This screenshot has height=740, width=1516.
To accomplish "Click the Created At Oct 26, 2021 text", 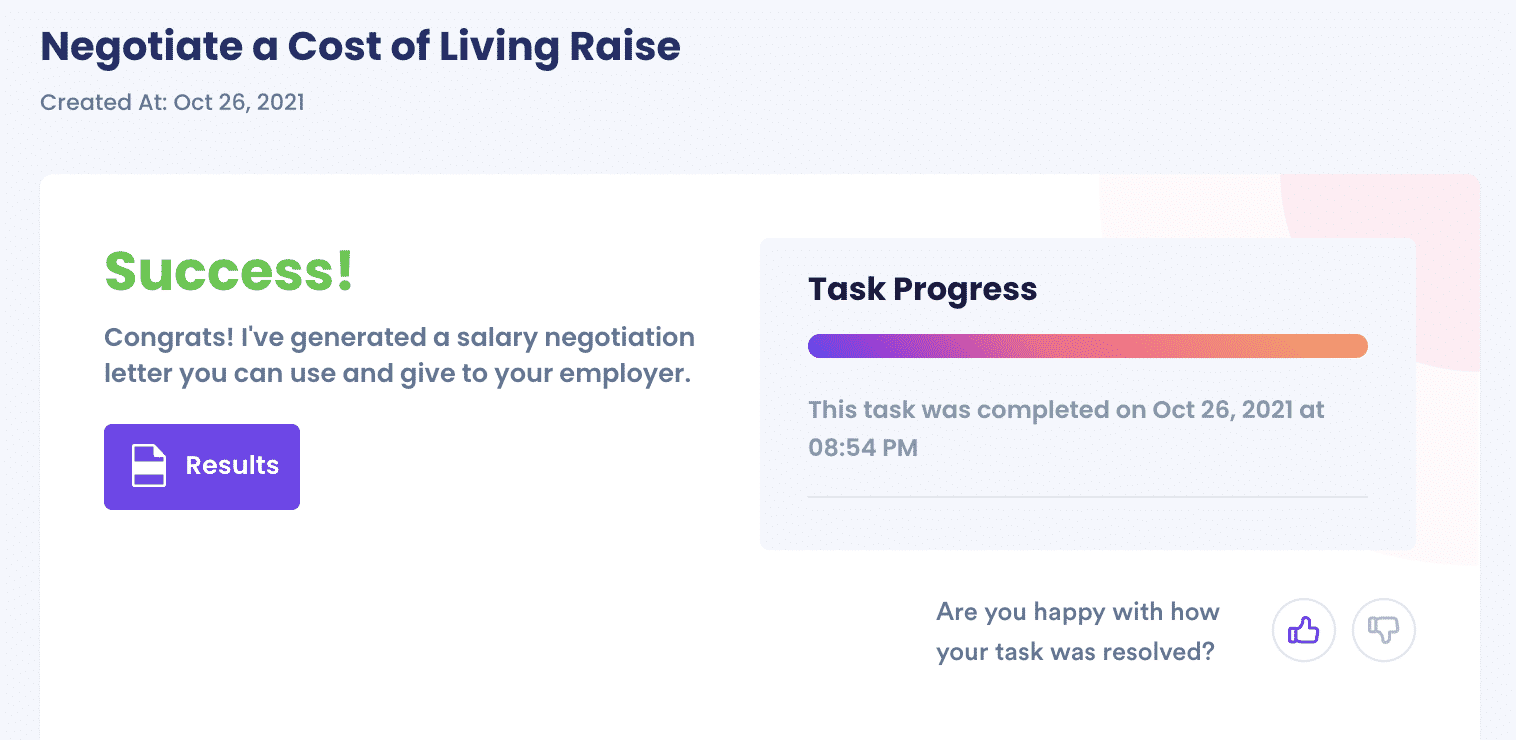I will [172, 102].
